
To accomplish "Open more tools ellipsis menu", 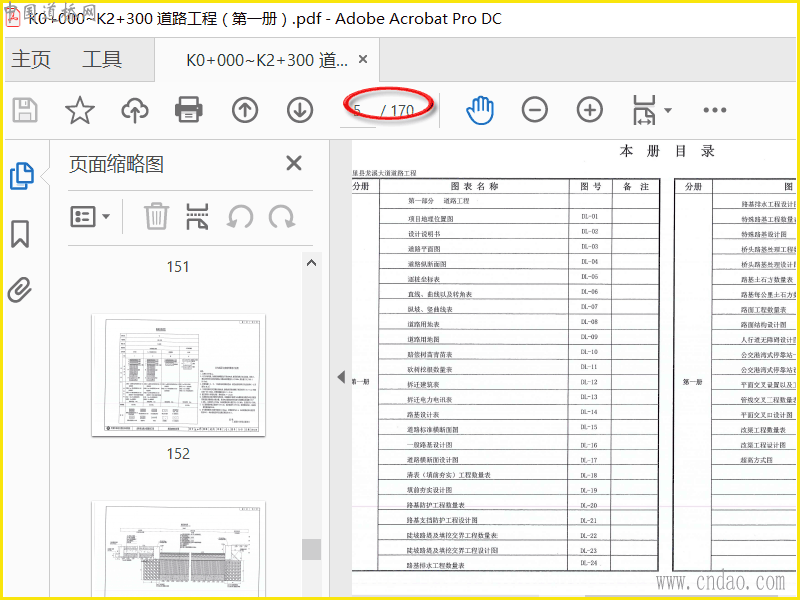I will (715, 110).
